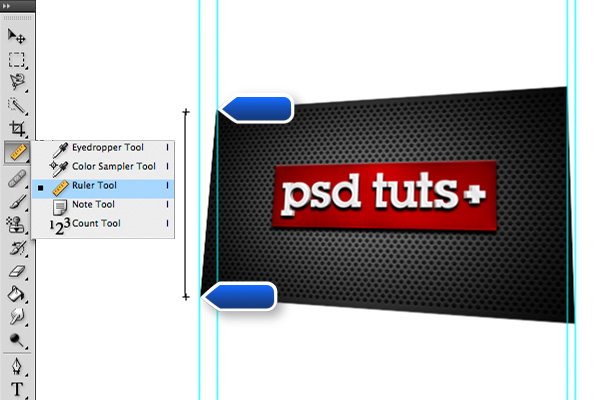The width and height of the screenshot is (600, 400).
Task: Select the History Brush tool
Action: point(16,248)
